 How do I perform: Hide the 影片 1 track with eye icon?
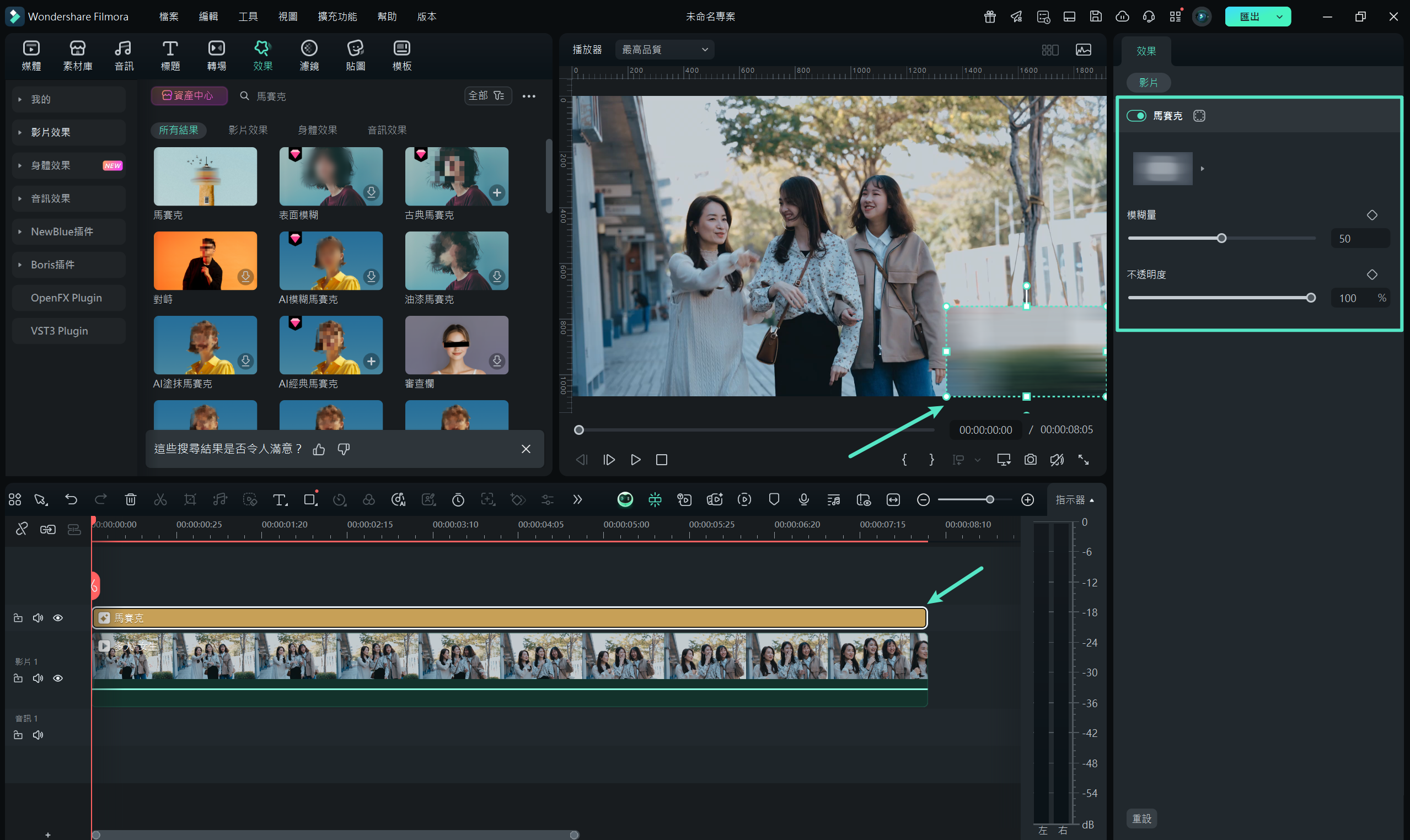coord(58,678)
